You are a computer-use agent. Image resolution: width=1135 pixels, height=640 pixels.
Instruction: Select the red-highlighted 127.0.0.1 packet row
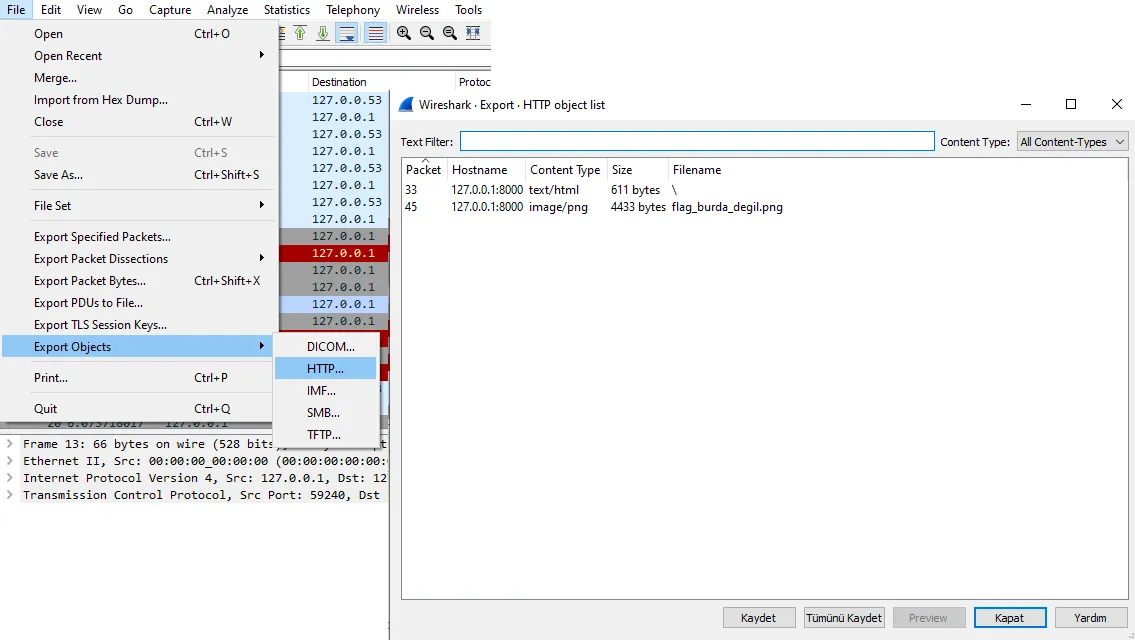pos(334,253)
